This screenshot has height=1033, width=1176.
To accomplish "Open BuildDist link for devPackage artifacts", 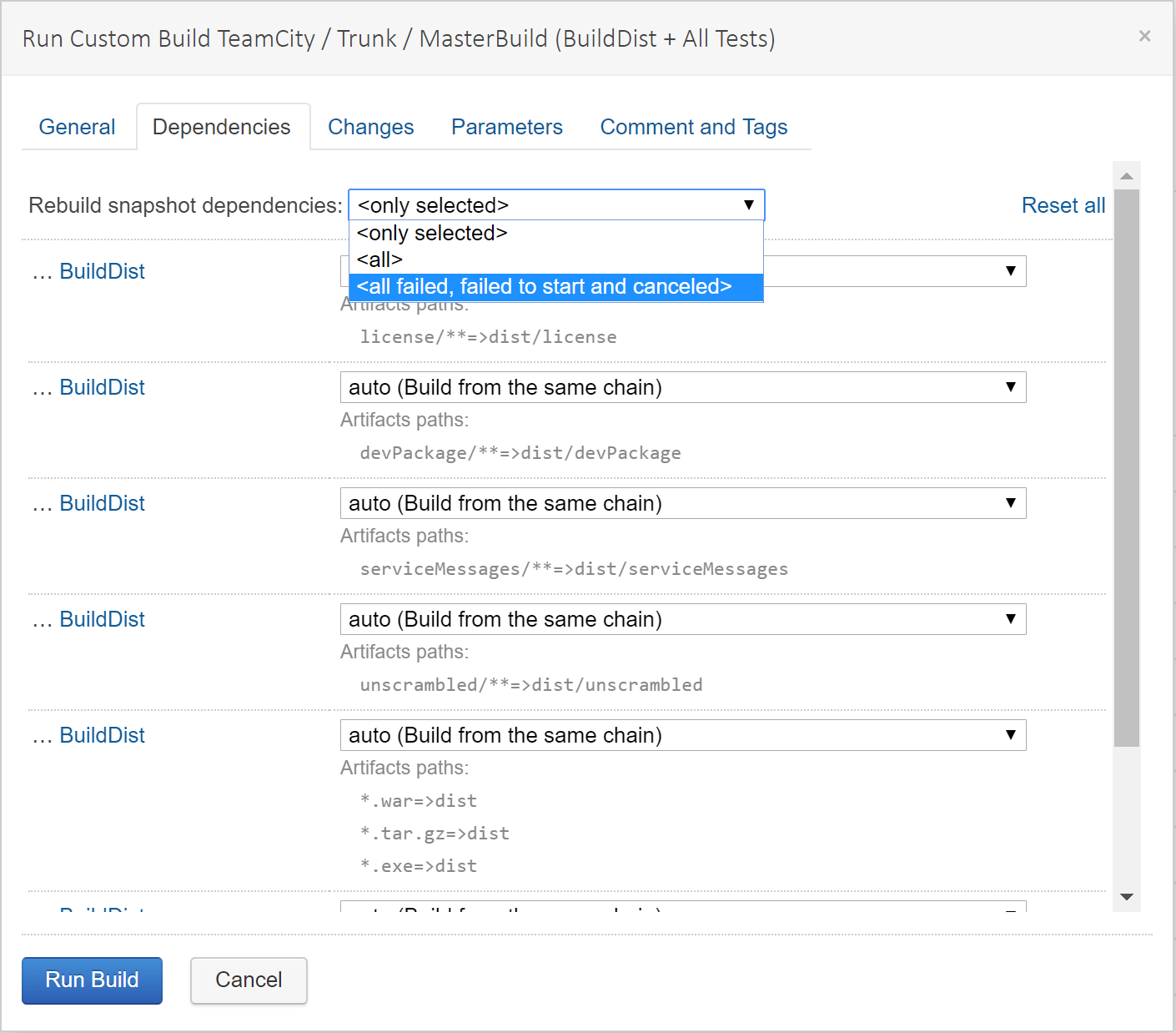I will (x=102, y=387).
